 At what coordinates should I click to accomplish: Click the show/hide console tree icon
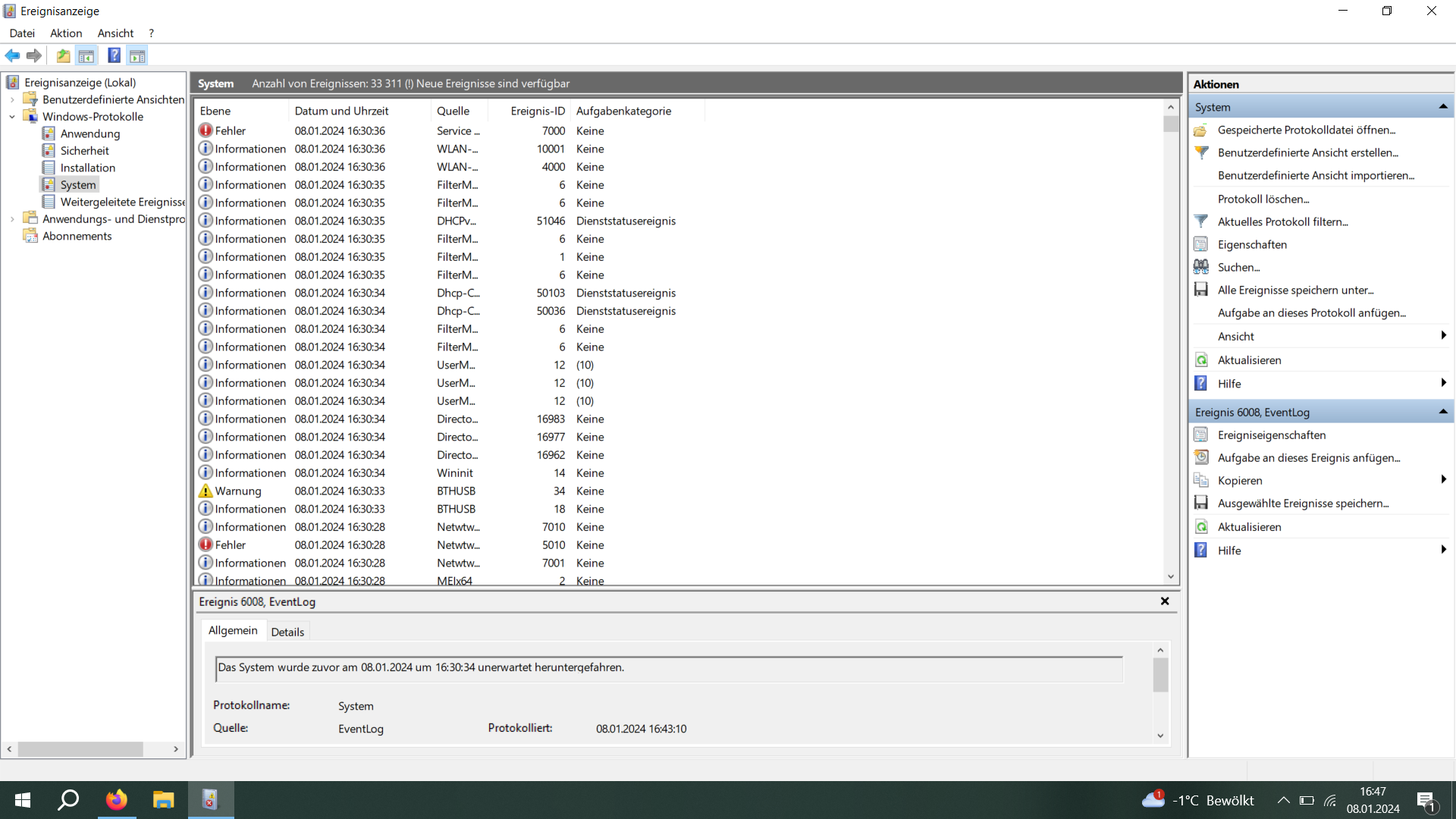86,55
